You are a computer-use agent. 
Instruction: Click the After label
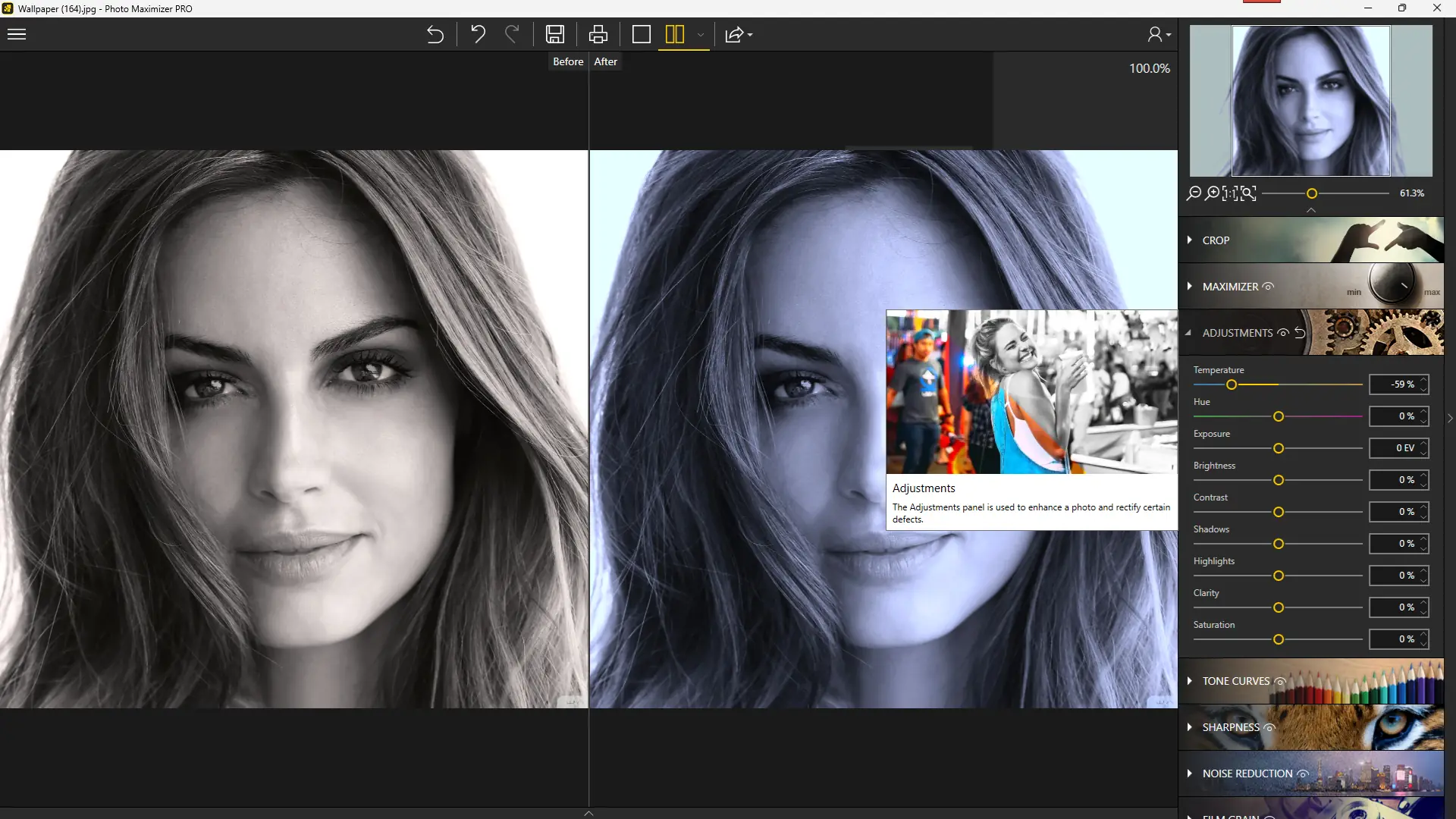(605, 62)
